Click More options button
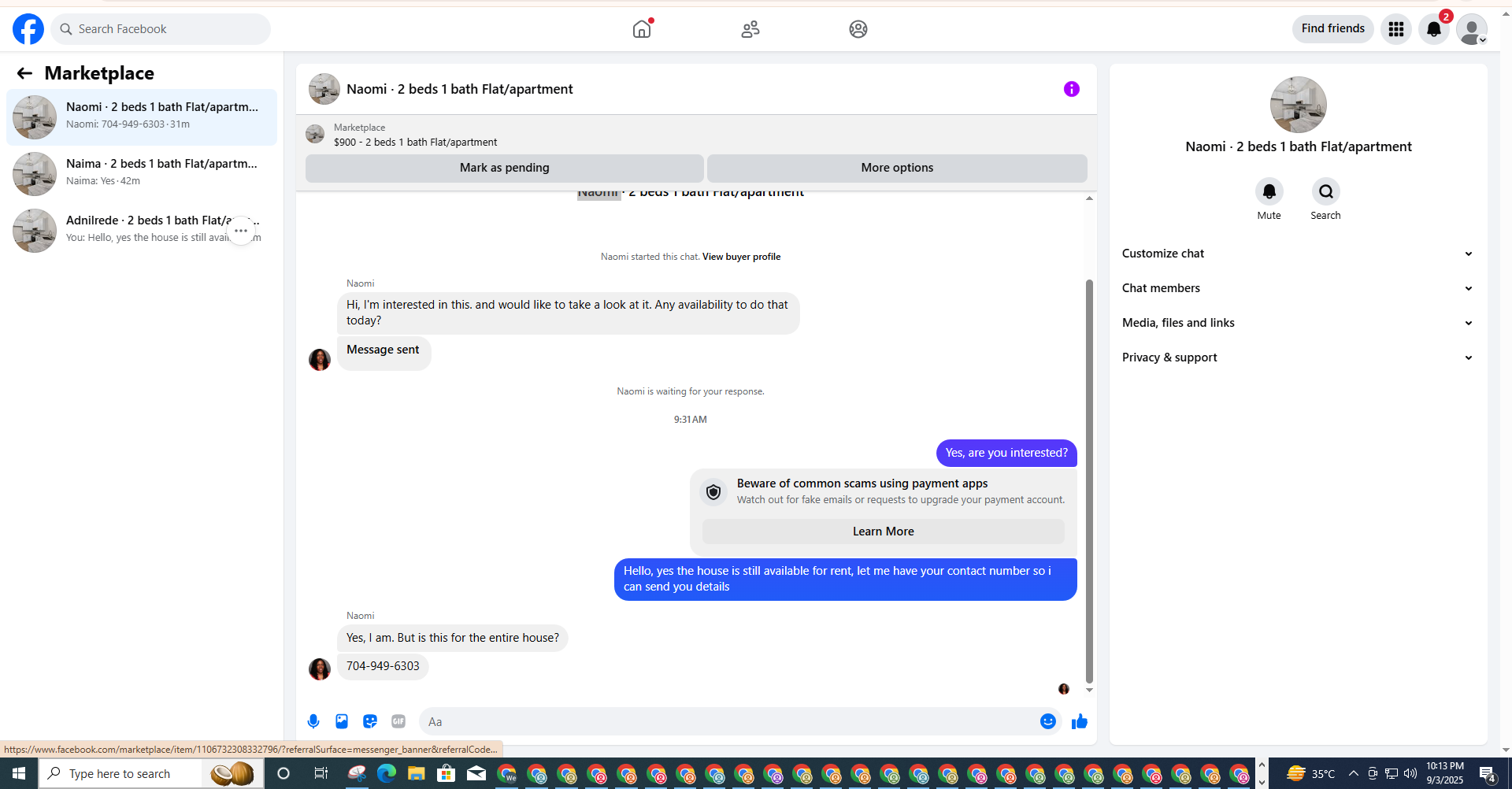Image resolution: width=1512 pixels, height=789 pixels. (897, 168)
